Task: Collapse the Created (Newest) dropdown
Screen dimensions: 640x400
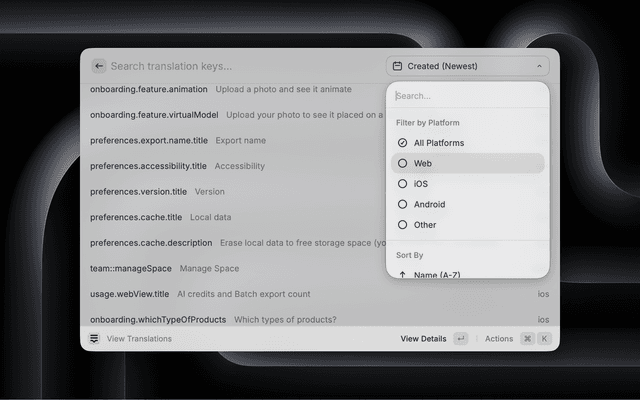Action: pos(467,66)
